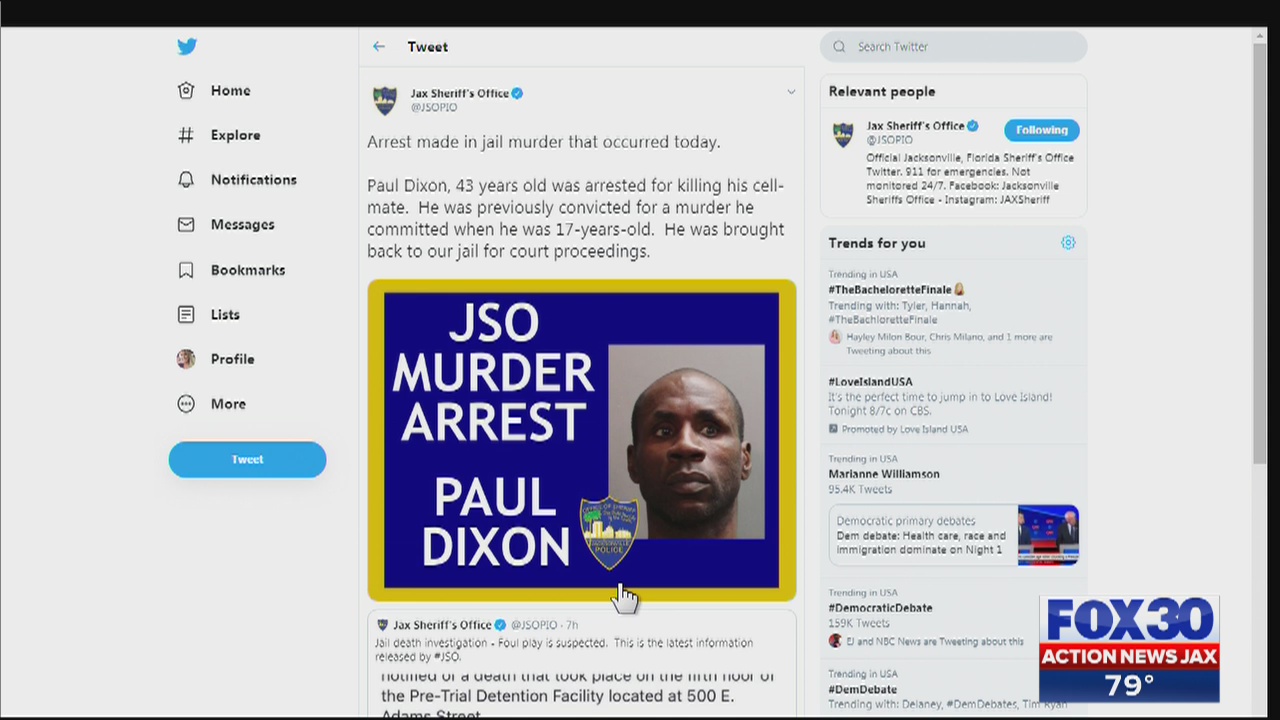Click the blue Tweet button

247,459
